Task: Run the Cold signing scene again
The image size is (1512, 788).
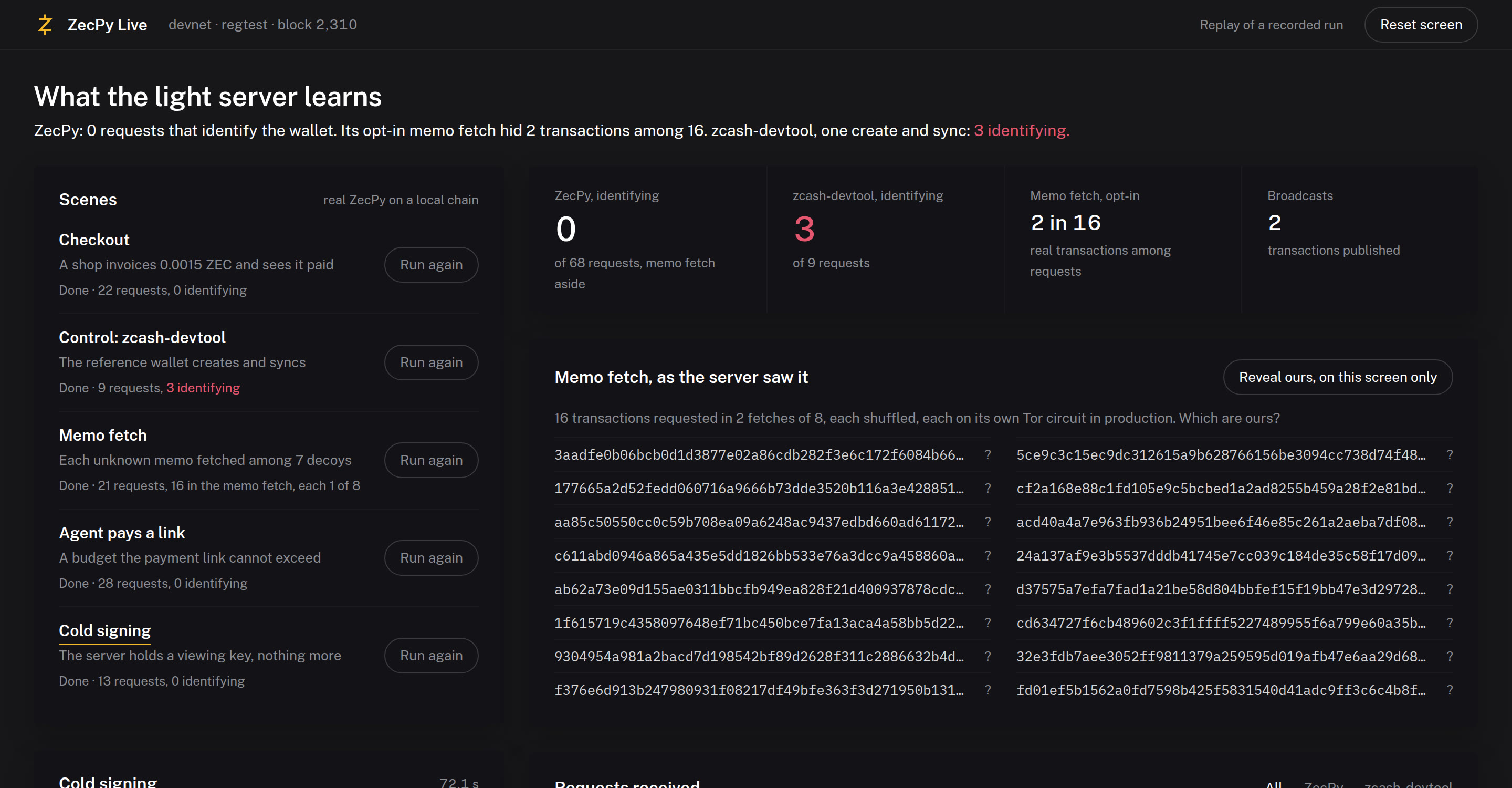Action: pos(431,655)
